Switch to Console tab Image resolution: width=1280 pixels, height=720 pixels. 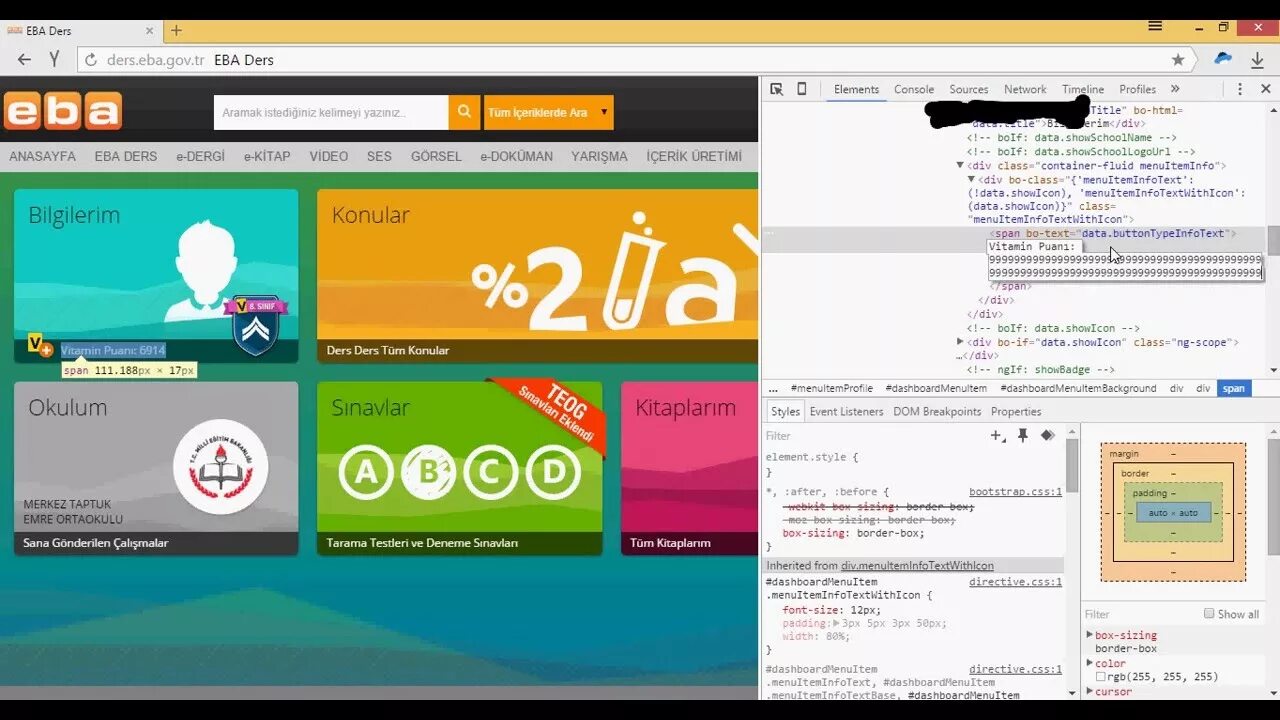click(914, 89)
